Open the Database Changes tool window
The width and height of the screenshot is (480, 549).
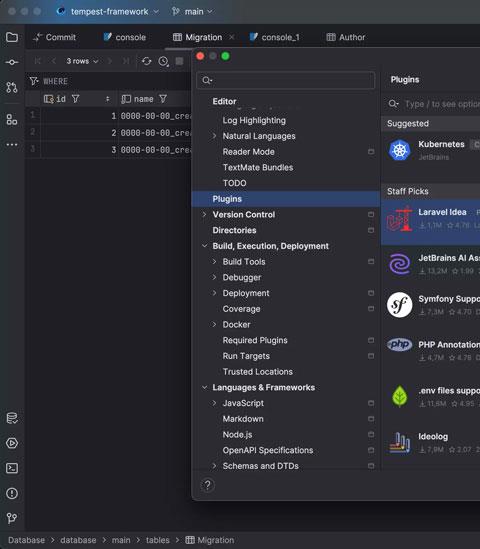[x=12, y=418]
